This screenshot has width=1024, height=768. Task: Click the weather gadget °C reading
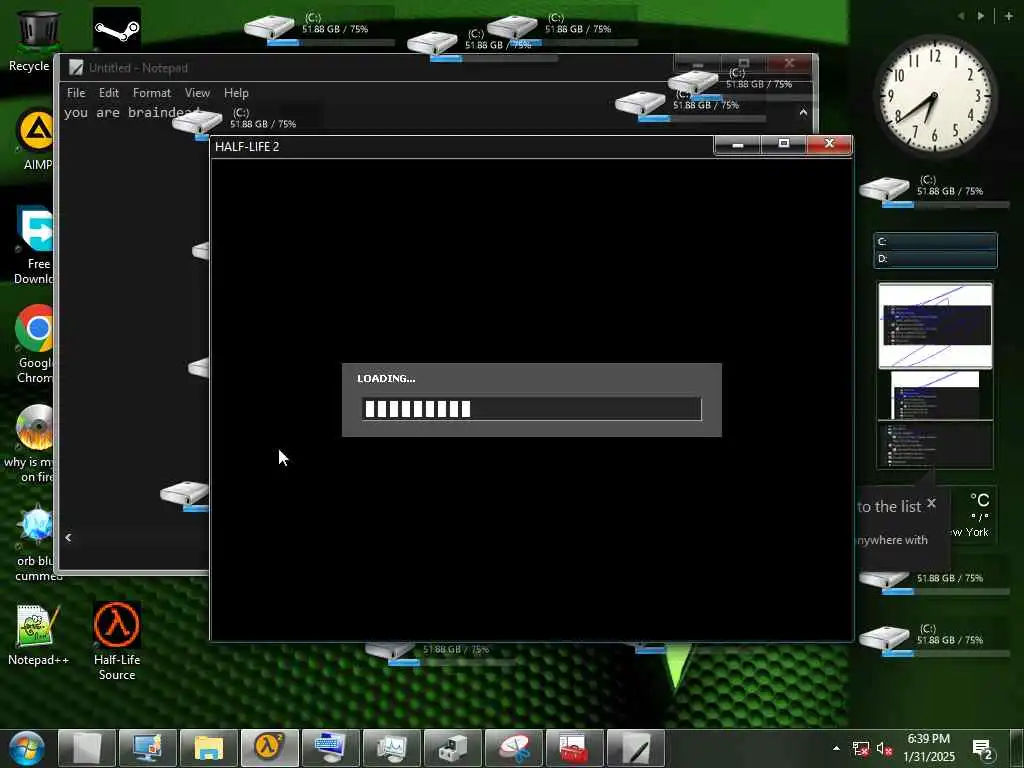tap(980, 500)
